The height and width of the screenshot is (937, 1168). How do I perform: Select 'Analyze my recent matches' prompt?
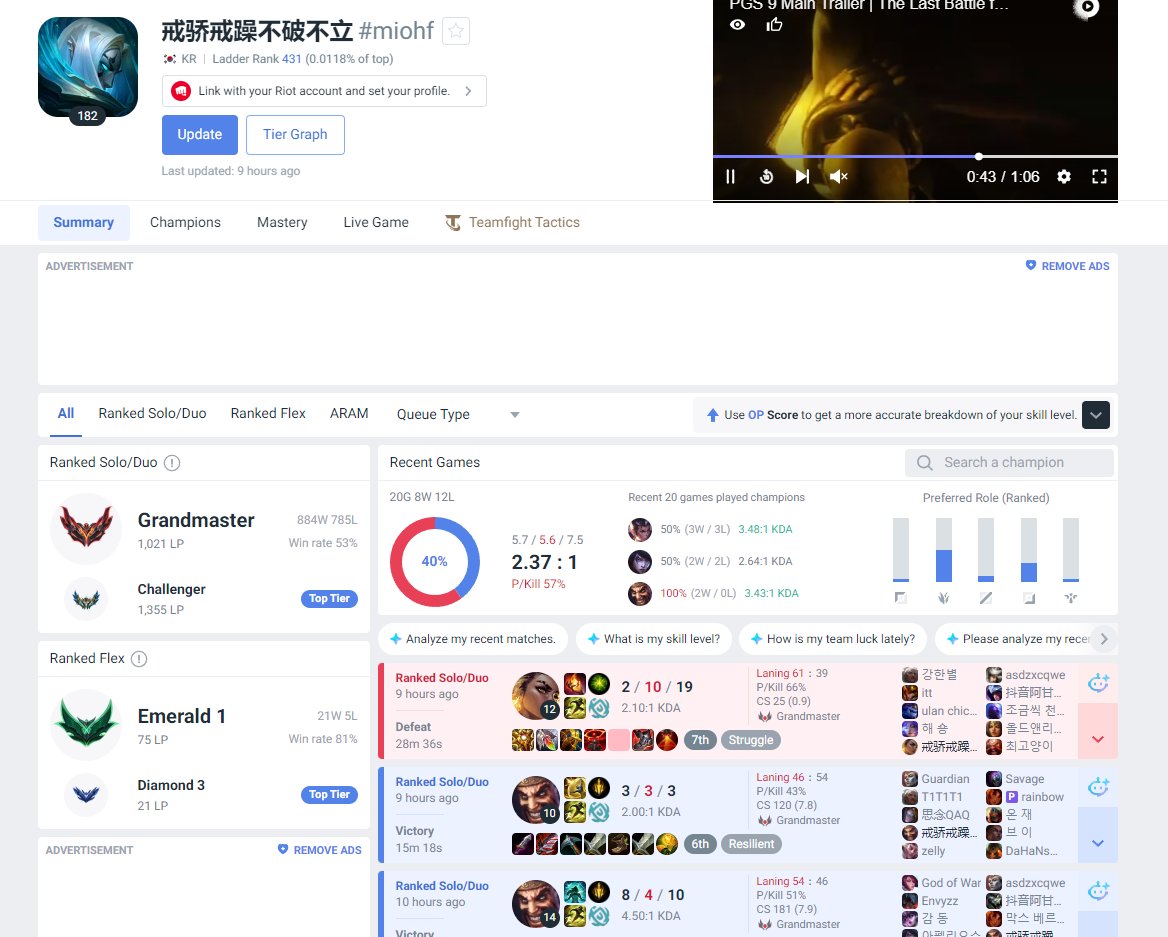(x=473, y=639)
